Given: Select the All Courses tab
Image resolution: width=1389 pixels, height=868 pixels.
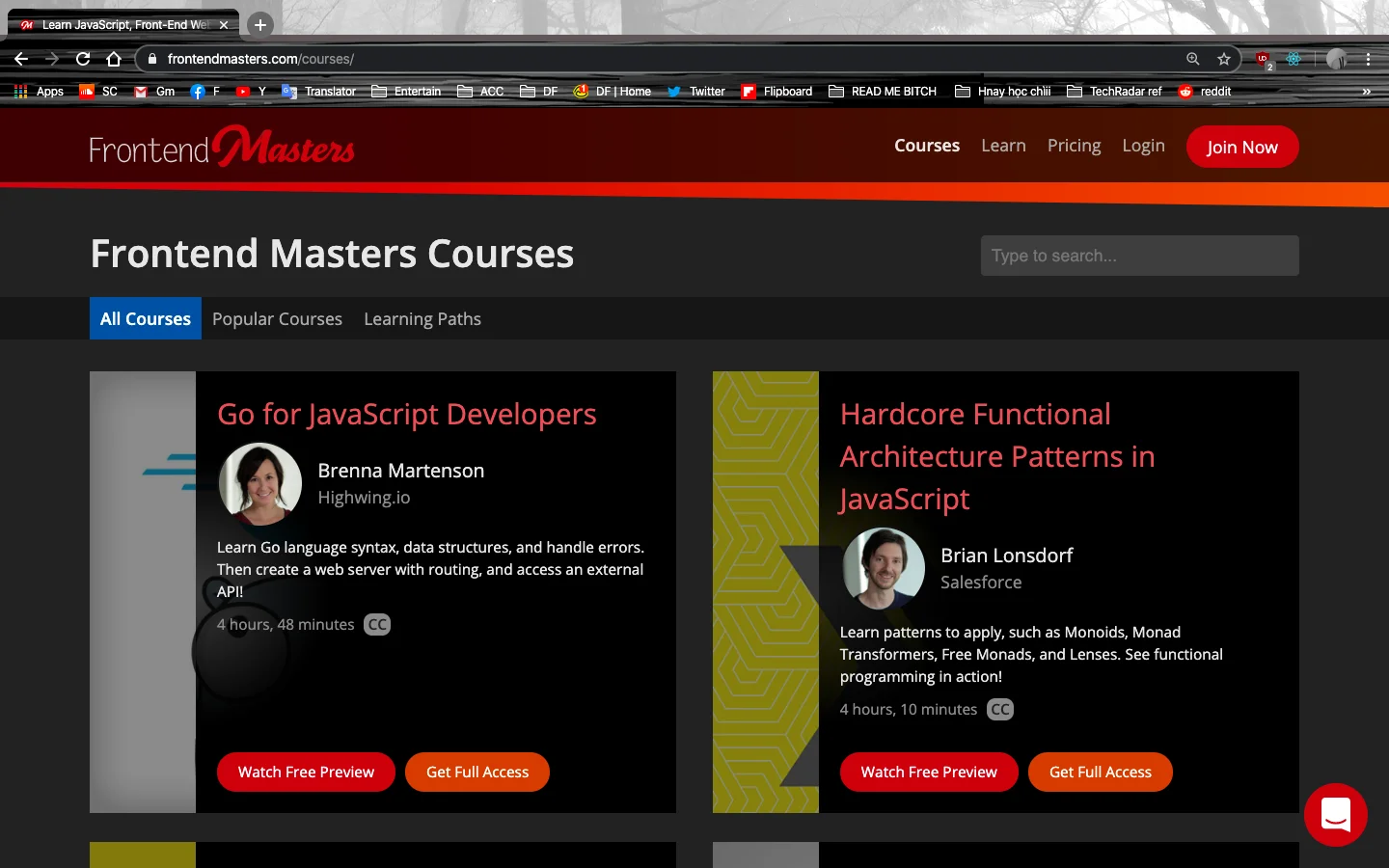Looking at the screenshot, I should pos(146,318).
